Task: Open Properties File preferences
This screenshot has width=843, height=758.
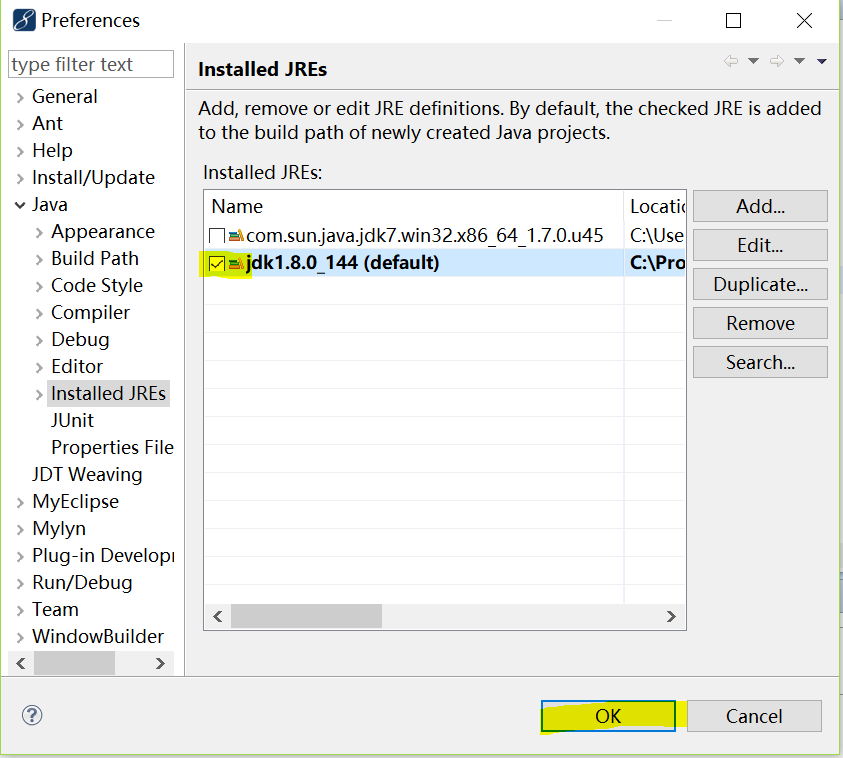Action: pyautogui.click(x=112, y=447)
